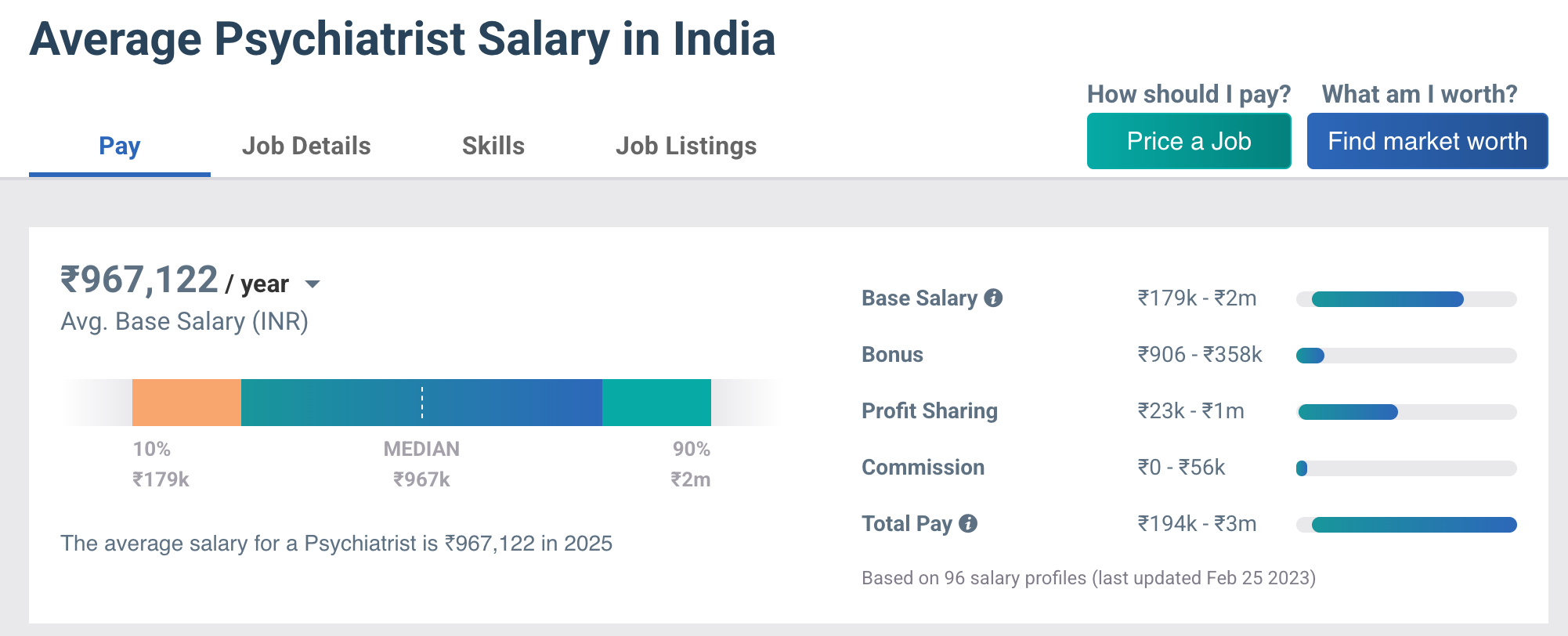Stay on the Pay tab
The width and height of the screenshot is (1568, 636).
tap(118, 146)
